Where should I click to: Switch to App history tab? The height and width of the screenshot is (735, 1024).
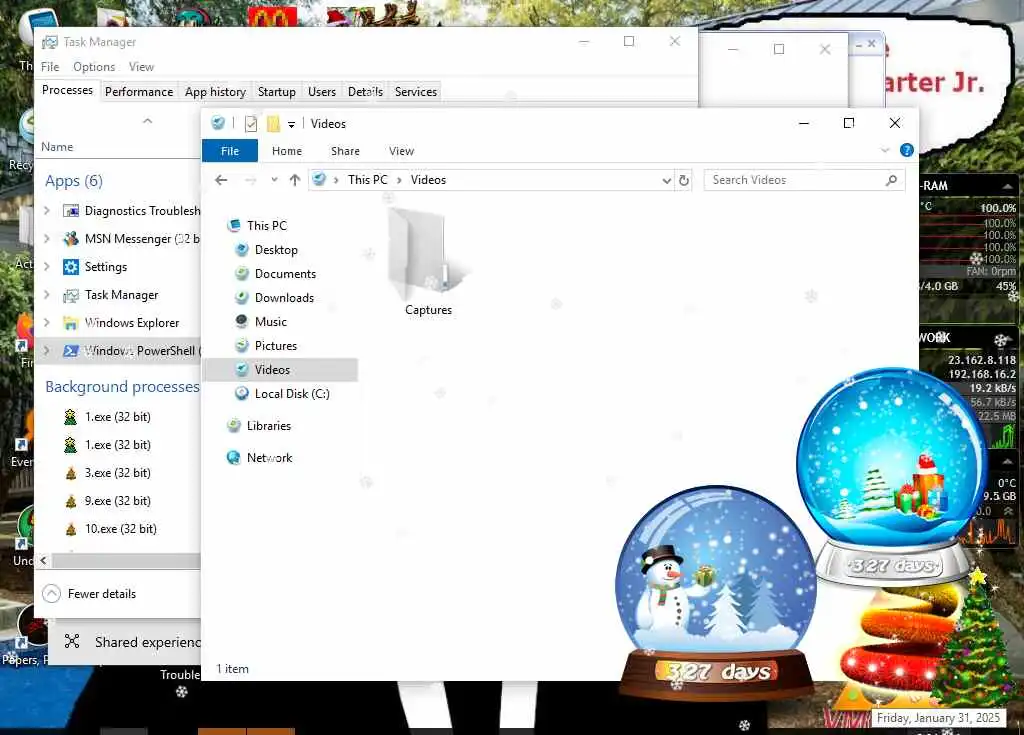pyautogui.click(x=215, y=91)
